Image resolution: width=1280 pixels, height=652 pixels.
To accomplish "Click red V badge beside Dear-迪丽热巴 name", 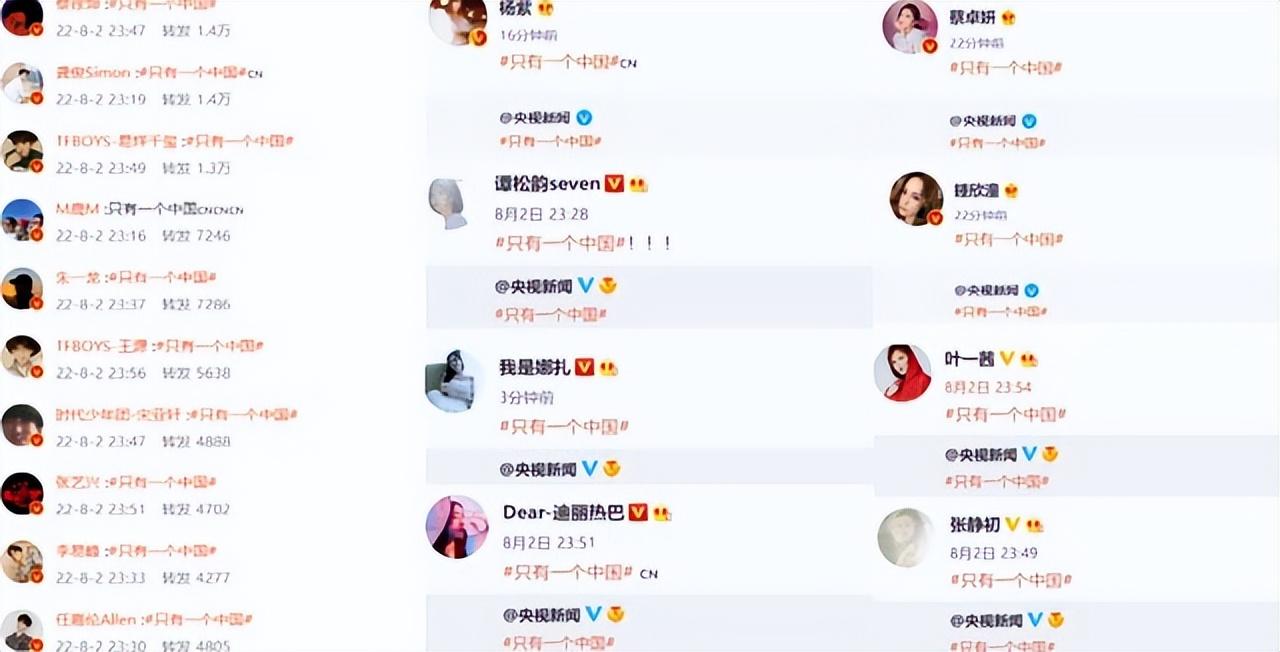I will click(638, 513).
